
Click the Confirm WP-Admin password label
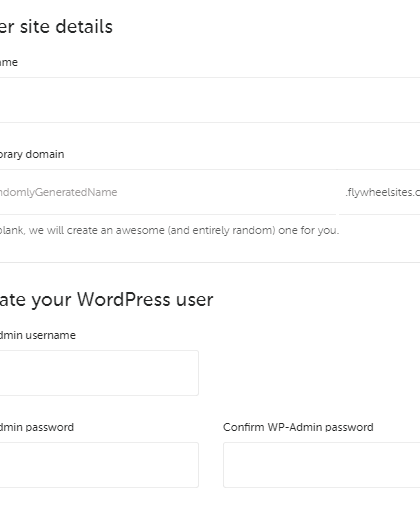[298, 427]
